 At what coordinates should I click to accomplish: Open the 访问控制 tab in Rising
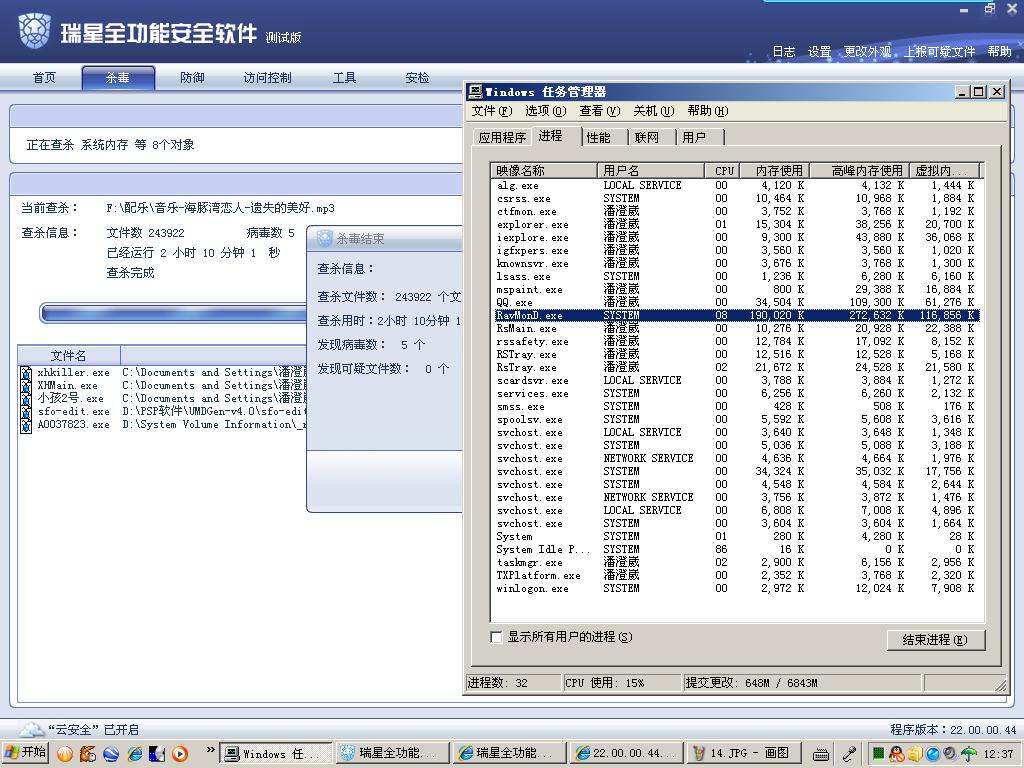pyautogui.click(x=267, y=78)
